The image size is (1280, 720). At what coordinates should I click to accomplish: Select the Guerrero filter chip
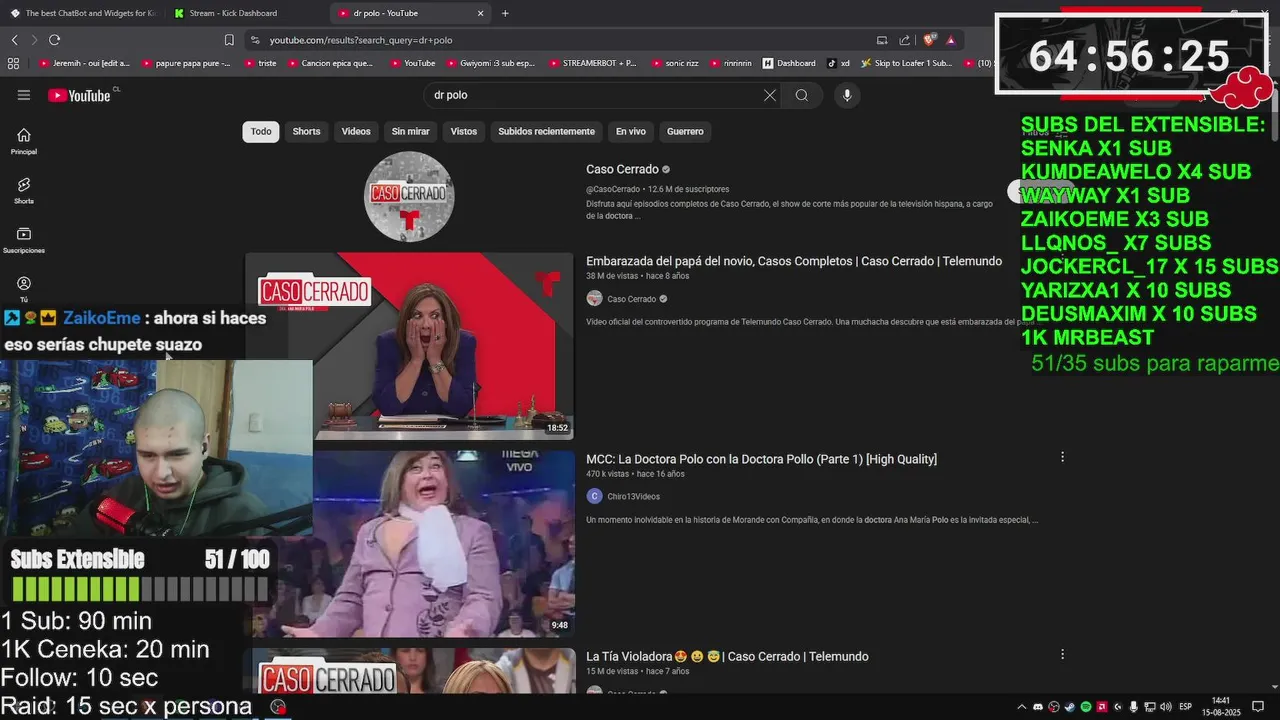(685, 131)
